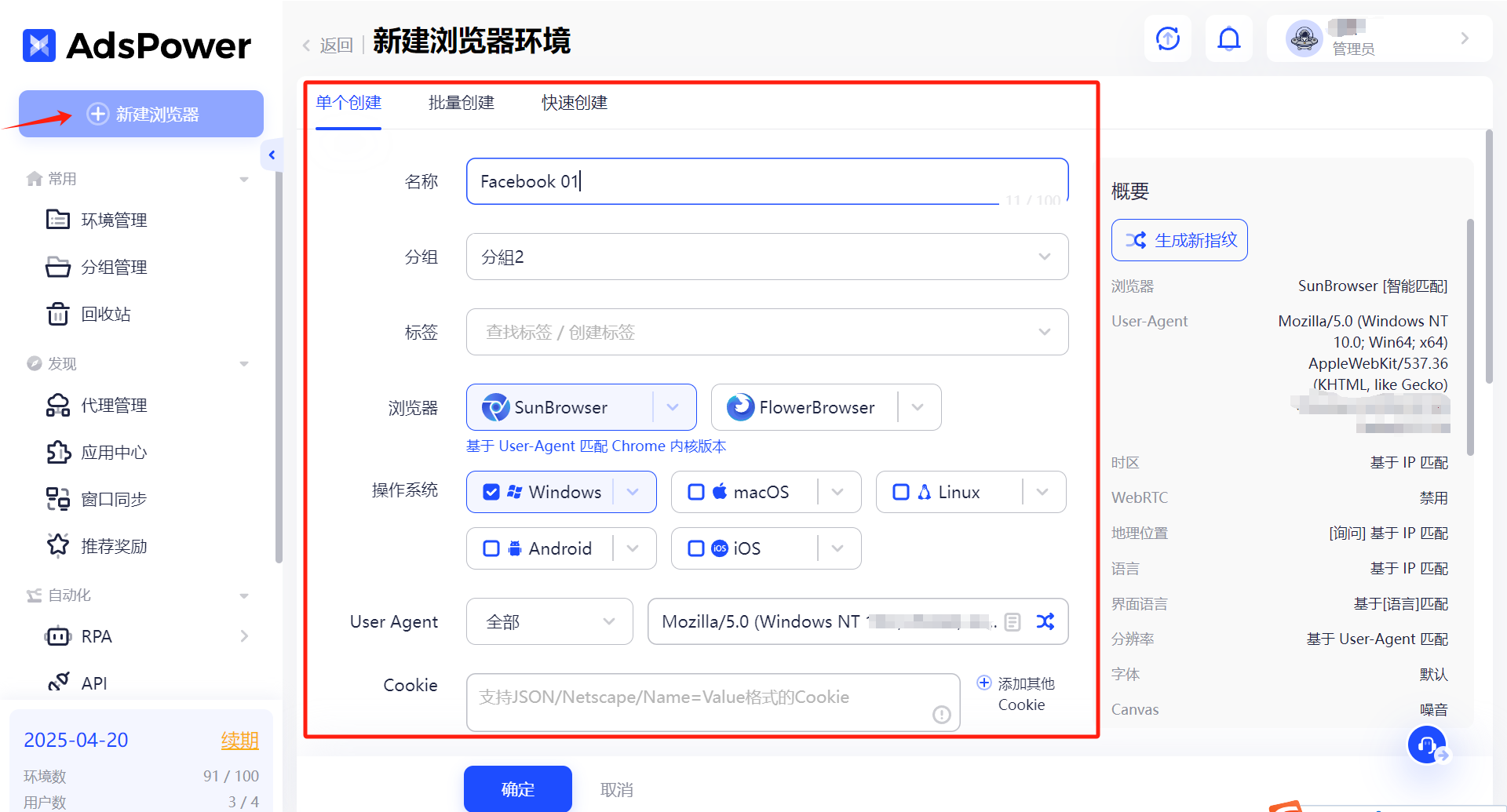Viewport: 1507px width, 812px height.
Task: Click the User Agent list icon
Action: [x=1013, y=622]
